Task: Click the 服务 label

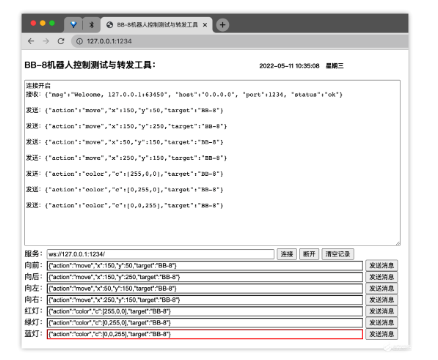Action: click(x=33, y=254)
